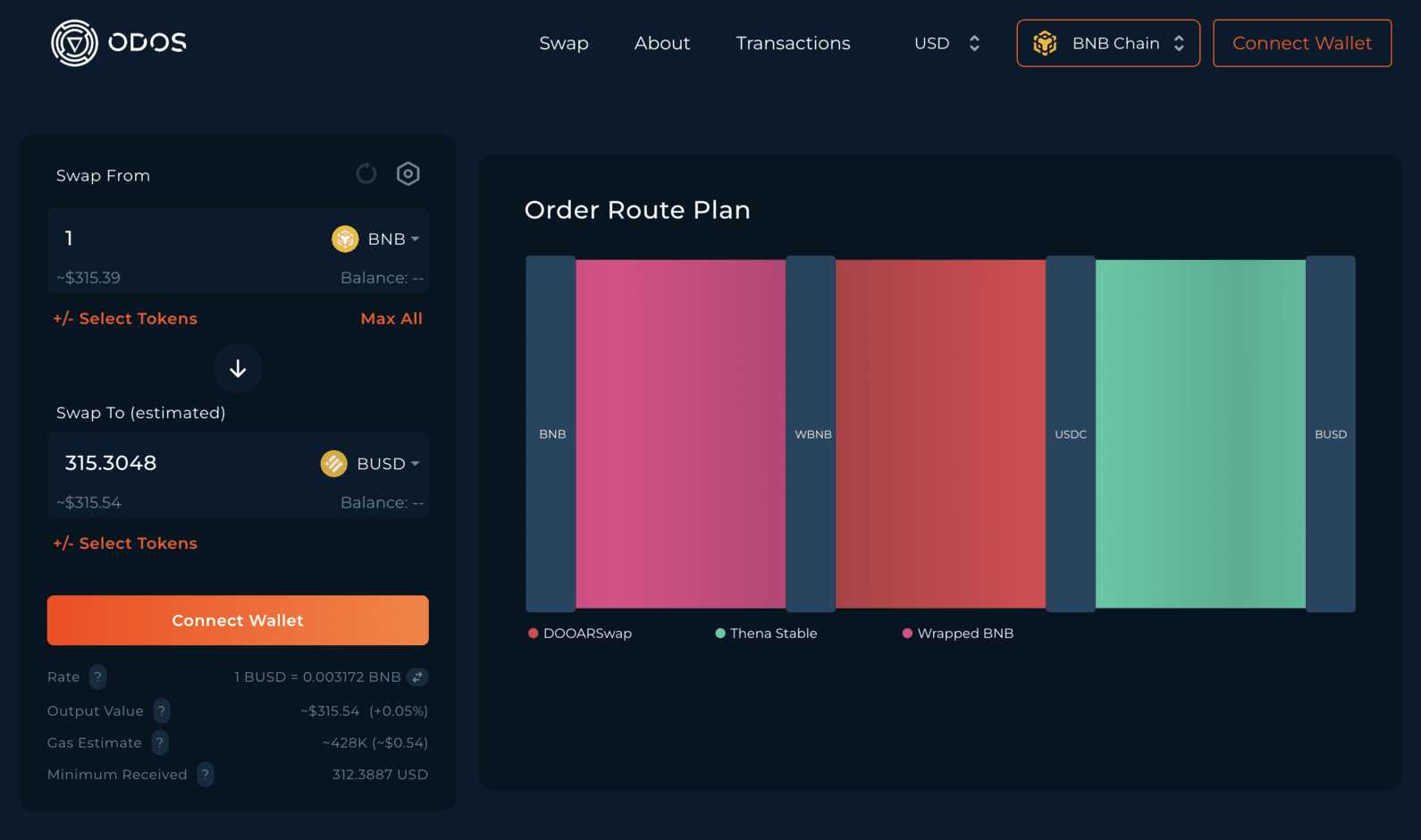
Task: Click the USDC node in route plan
Action: tap(1071, 434)
